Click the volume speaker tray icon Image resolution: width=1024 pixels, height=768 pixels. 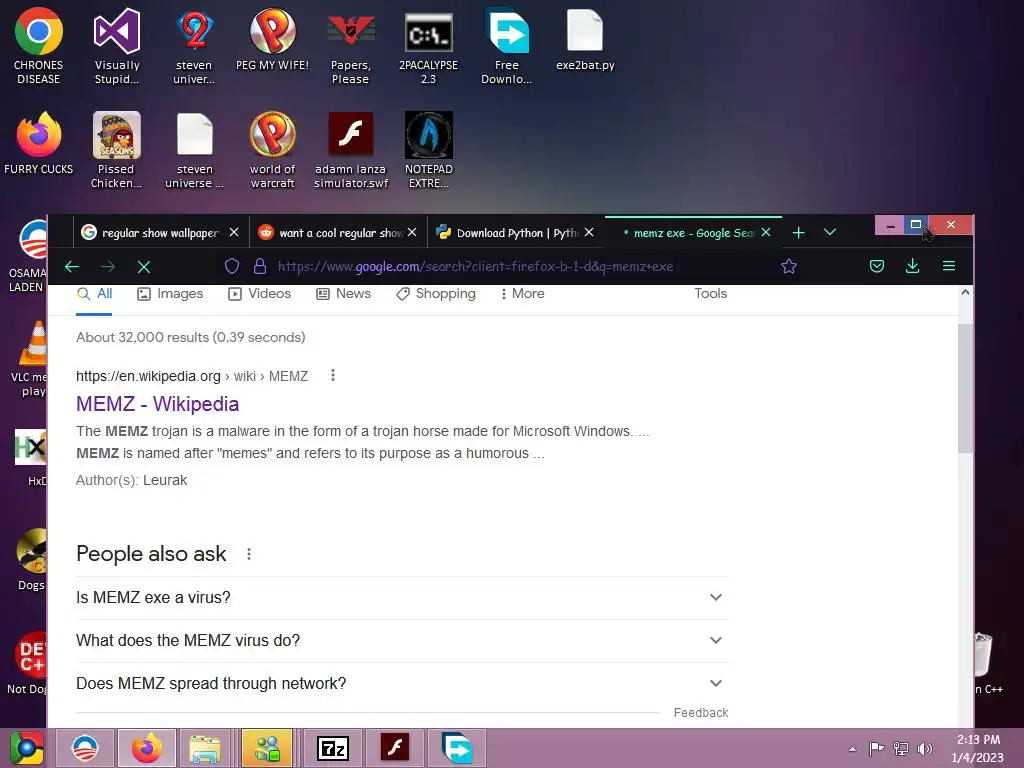click(925, 748)
